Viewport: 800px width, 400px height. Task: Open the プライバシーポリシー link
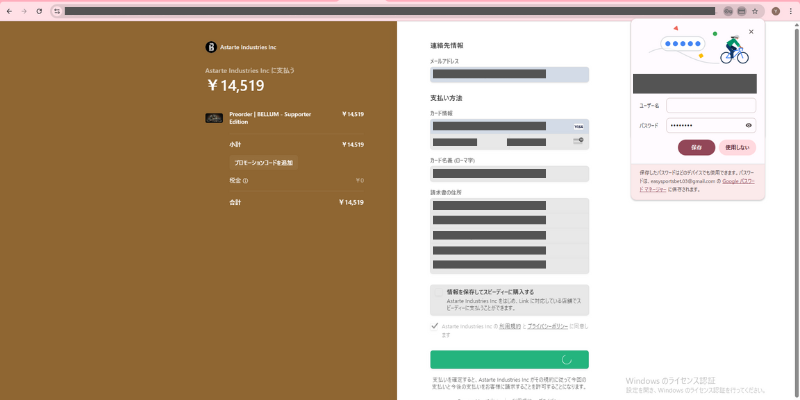click(x=547, y=326)
